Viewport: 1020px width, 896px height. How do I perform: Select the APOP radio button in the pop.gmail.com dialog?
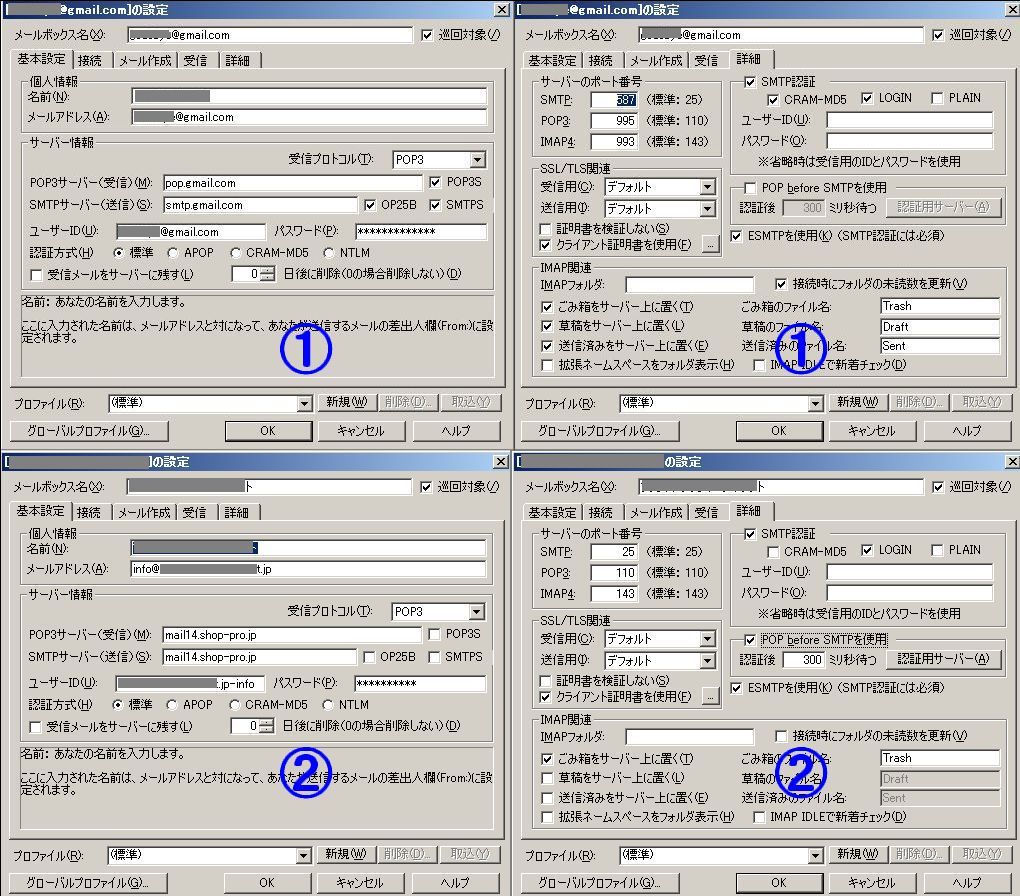[174, 253]
